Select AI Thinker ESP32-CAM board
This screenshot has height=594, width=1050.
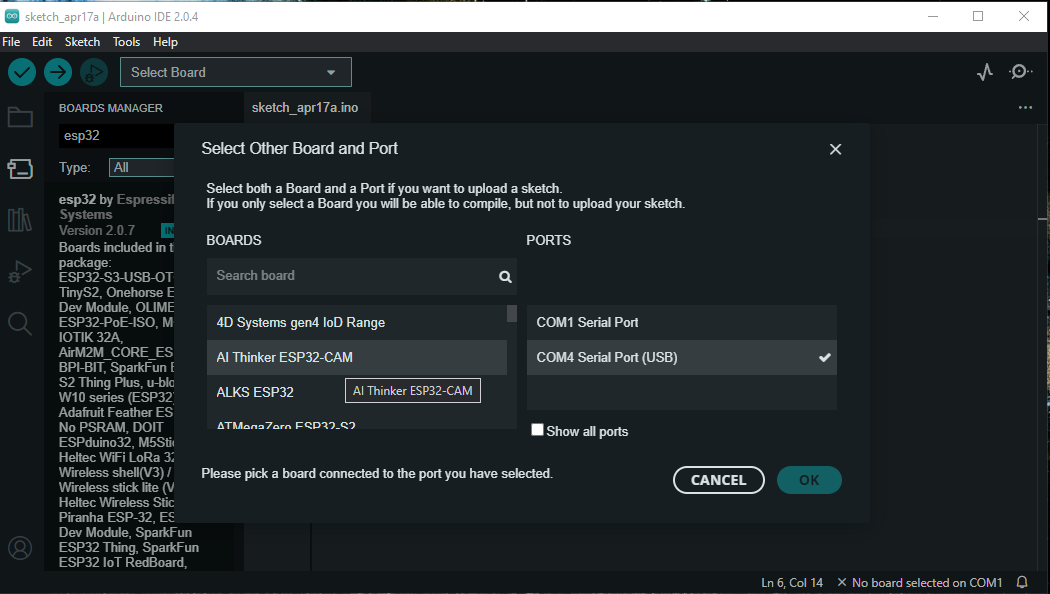click(x=357, y=358)
